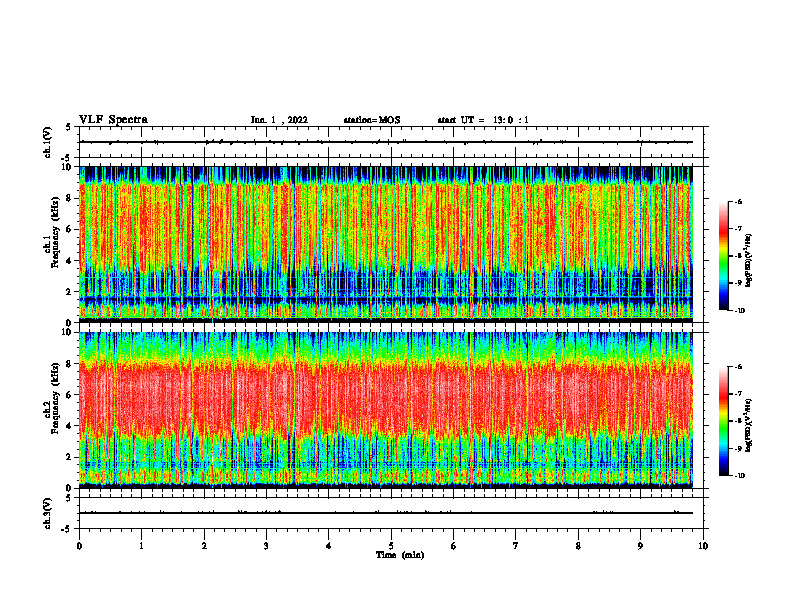Screen dimensions: 792x612
Task: Click the 'Time (min)' x-axis label
Action: pos(400,555)
